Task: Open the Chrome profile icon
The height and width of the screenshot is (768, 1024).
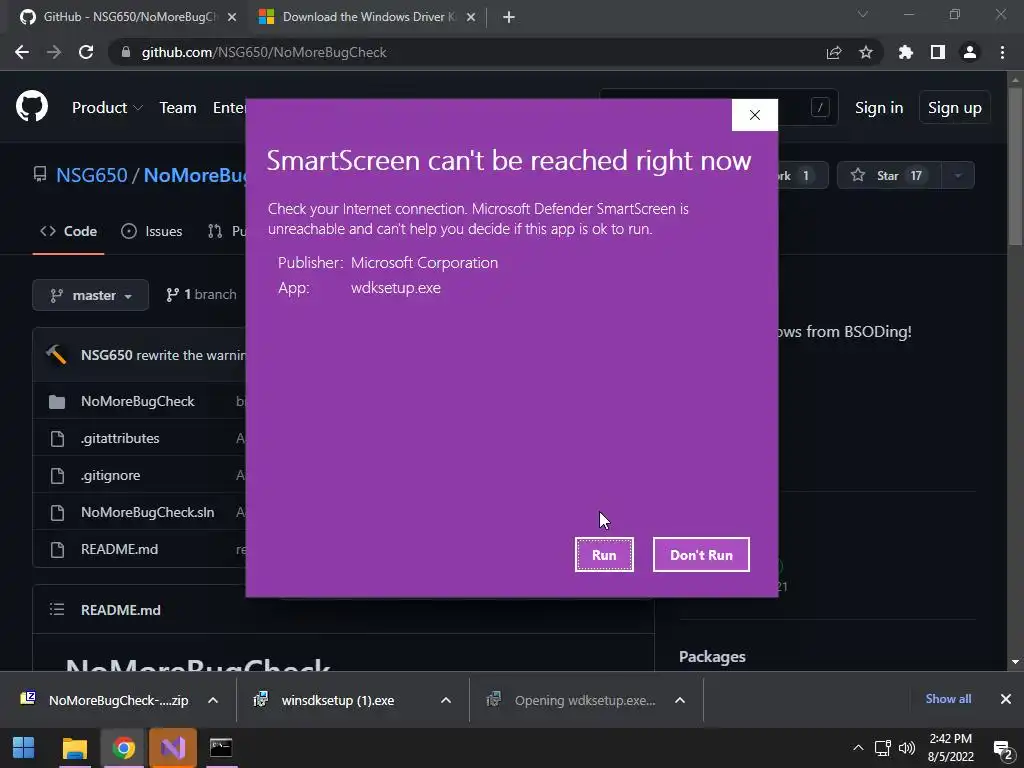Action: tap(970, 52)
